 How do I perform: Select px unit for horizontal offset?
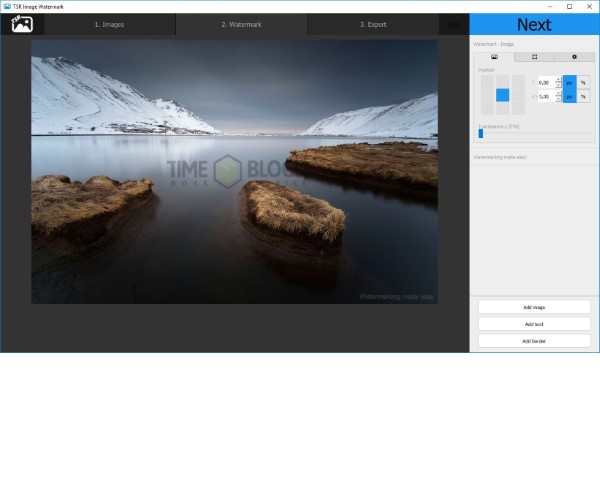pyautogui.click(x=570, y=82)
